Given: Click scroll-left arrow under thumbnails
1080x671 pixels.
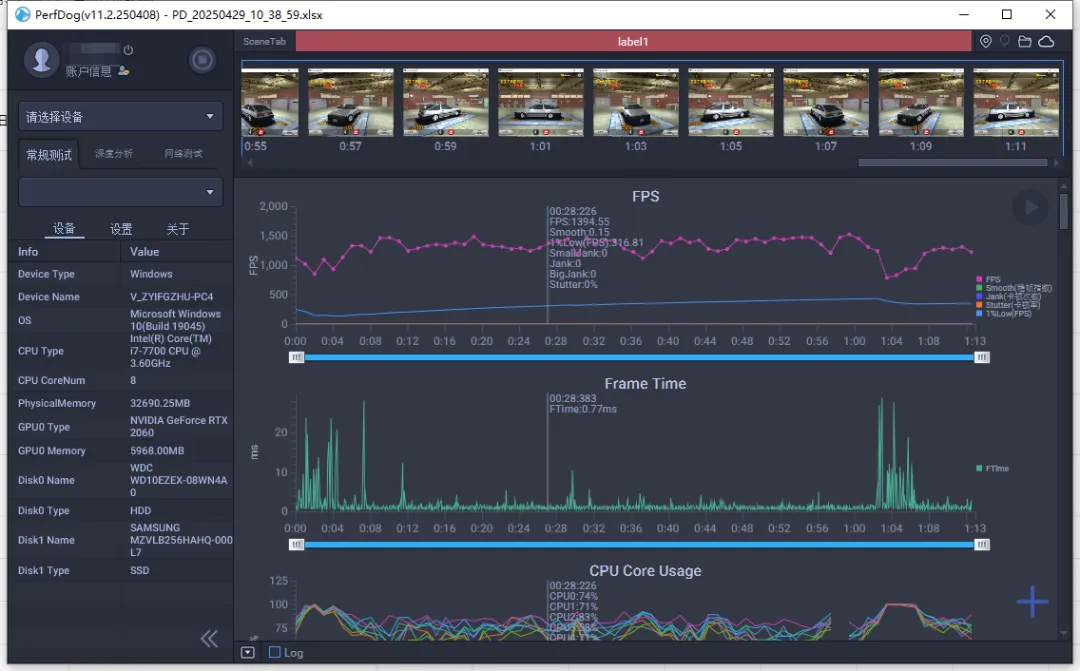Looking at the screenshot, I should click(250, 163).
